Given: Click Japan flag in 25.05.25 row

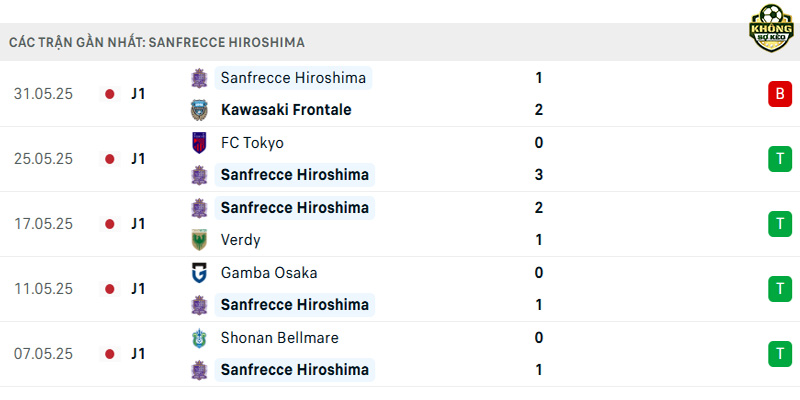Looking at the screenshot, I should (109, 159).
